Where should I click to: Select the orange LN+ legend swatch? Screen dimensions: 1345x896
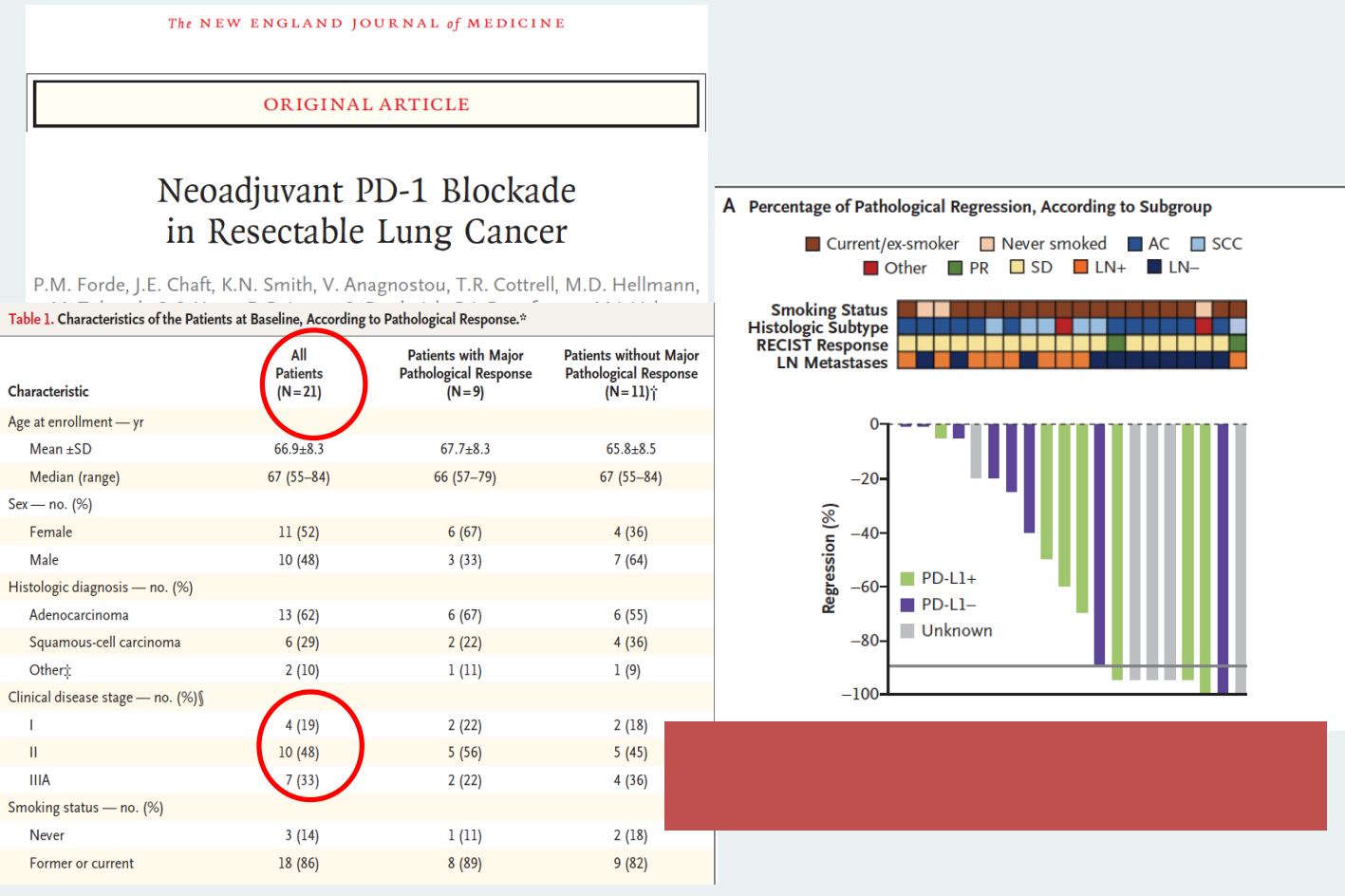click(1080, 268)
